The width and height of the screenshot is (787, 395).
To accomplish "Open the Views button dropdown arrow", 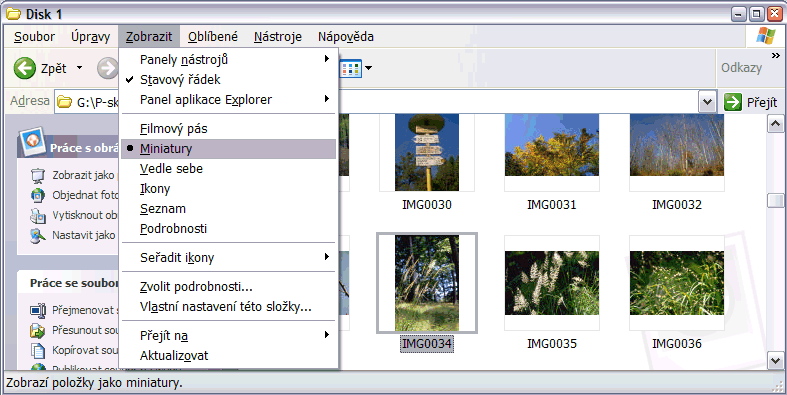I will 368,68.
